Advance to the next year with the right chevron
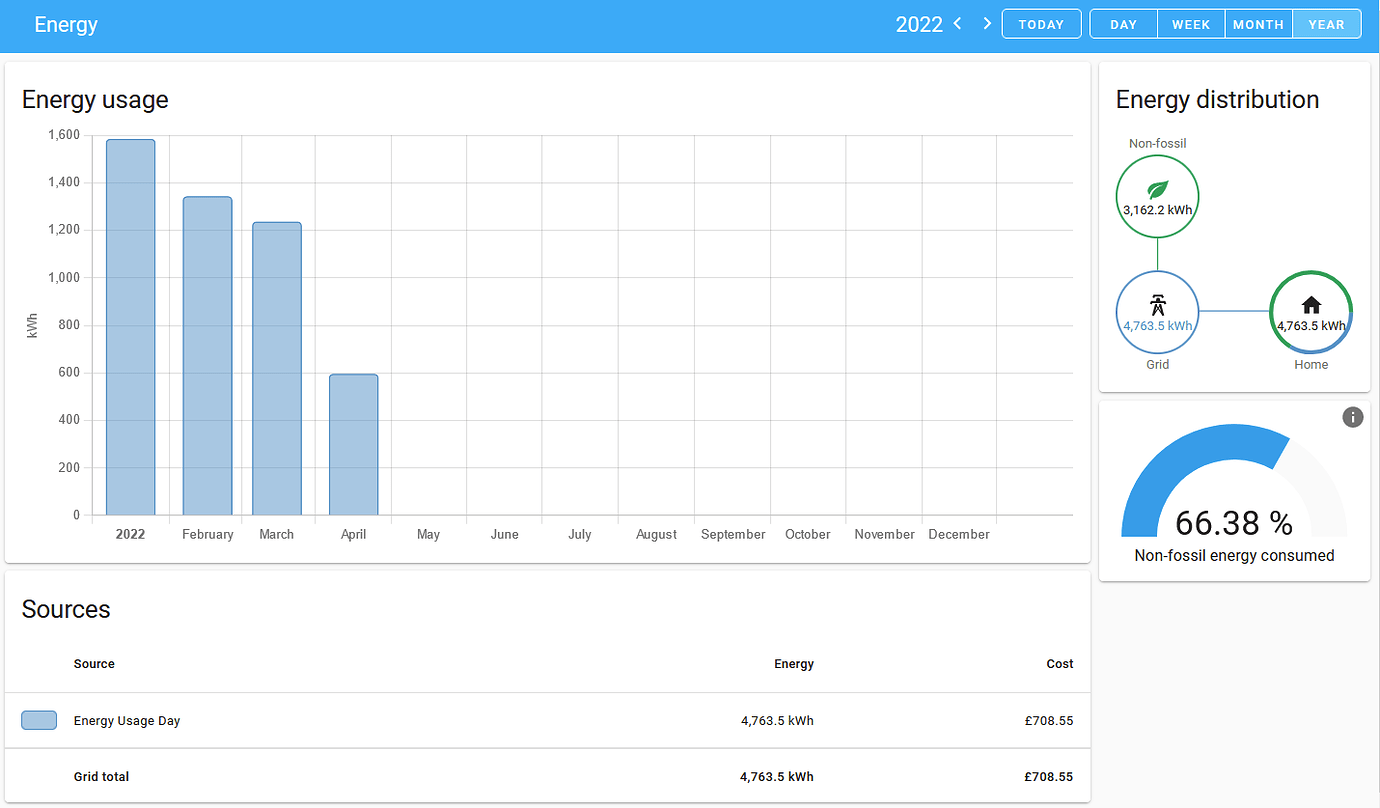The height and width of the screenshot is (808, 1380). coord(987,23)
